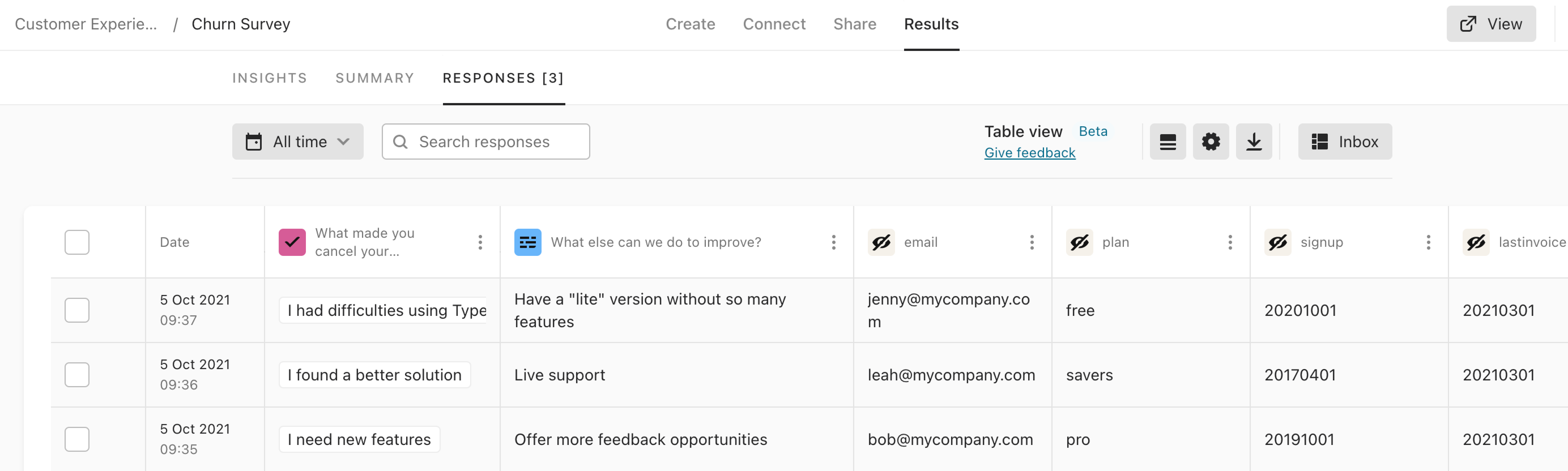This screenshot has width=1568, height=471.
Task: Click the signup value 20191001
Action: tap(1299, 439)
